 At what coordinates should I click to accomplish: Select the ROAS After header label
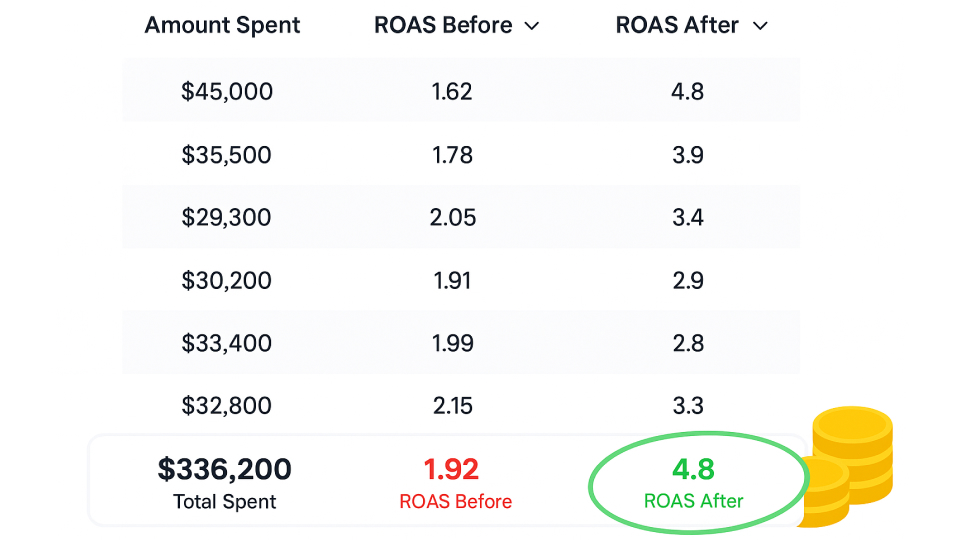[x=676, y=26]
